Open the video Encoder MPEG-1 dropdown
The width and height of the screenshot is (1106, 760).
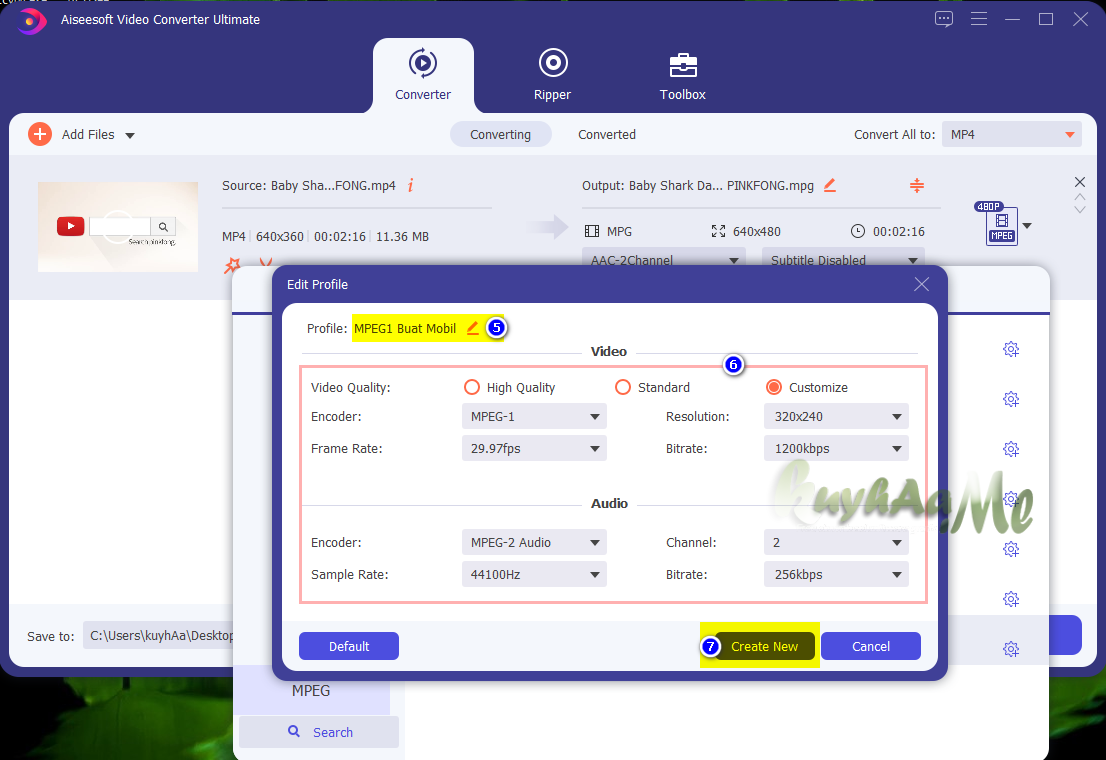[534, 416]
